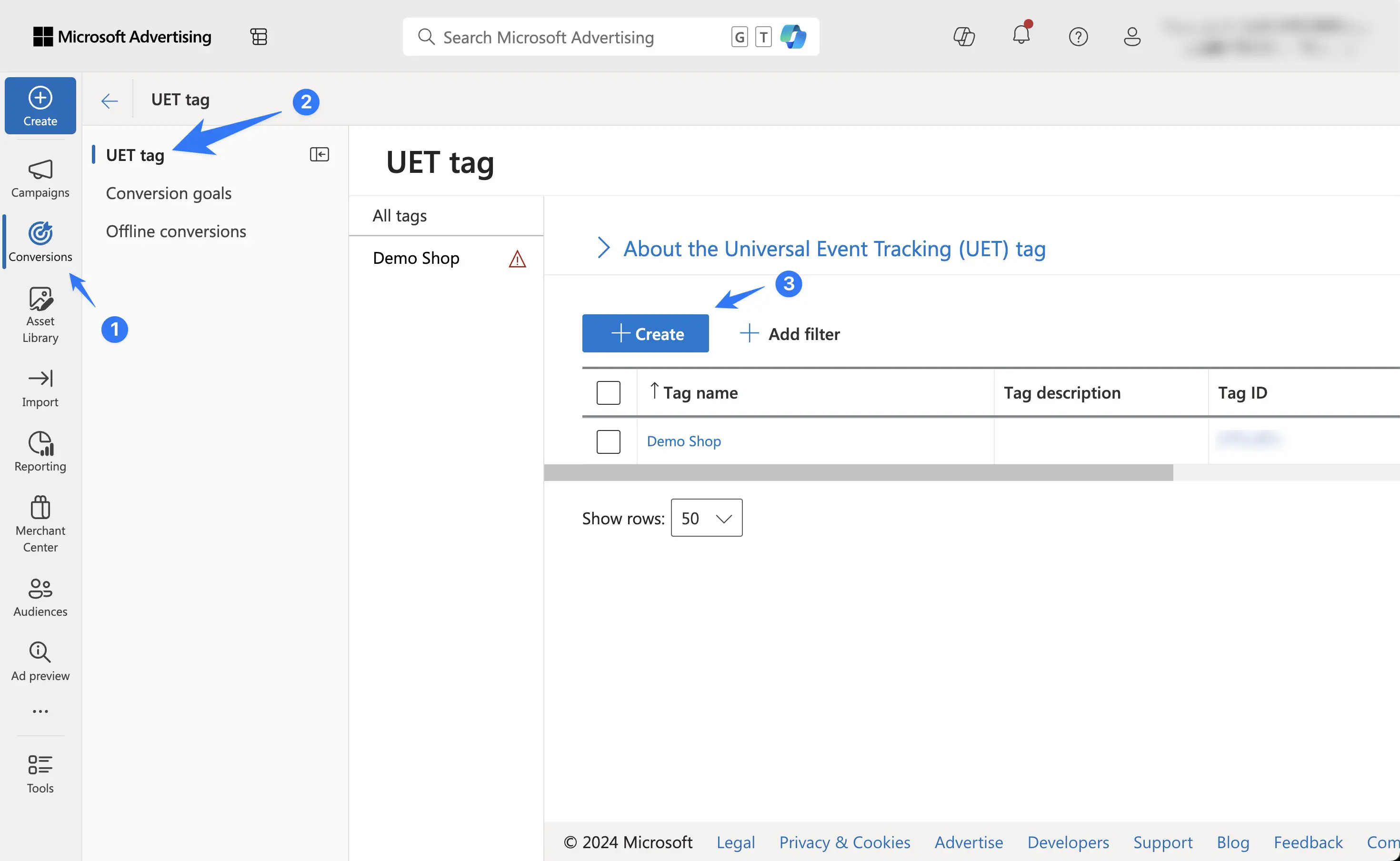Click the T shortcut key icon
Screen dimensions: 1400x861
click(763, 37)
